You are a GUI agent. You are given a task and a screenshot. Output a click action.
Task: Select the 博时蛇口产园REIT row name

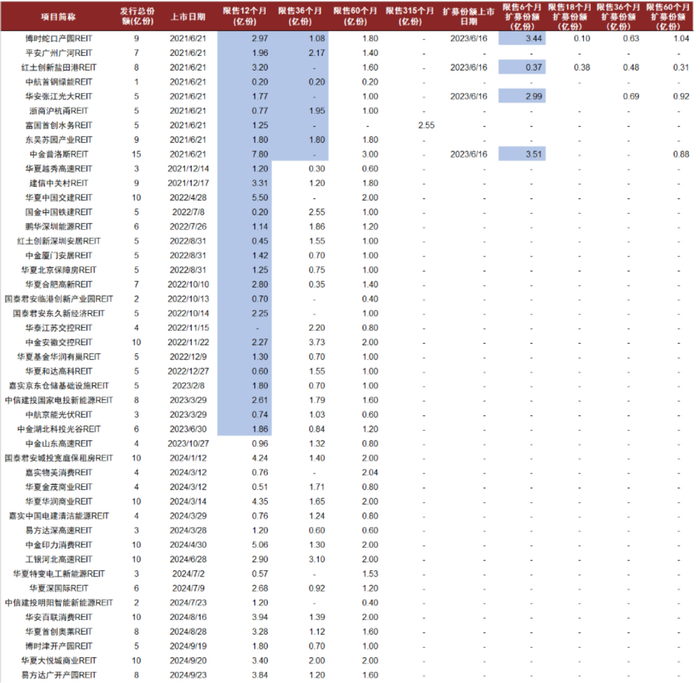tap(58, 38)
